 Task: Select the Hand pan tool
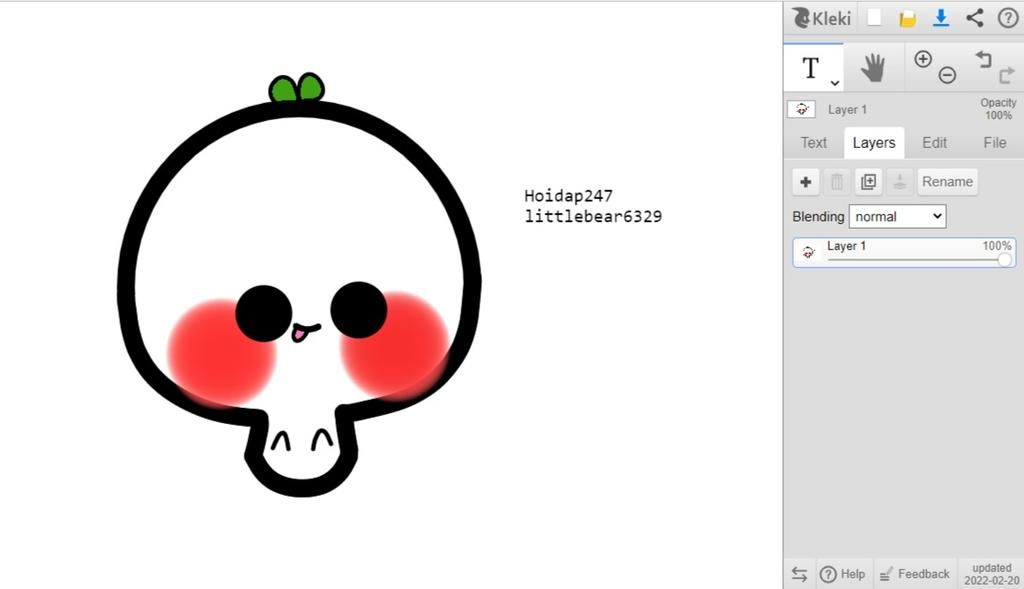[873, 67]
